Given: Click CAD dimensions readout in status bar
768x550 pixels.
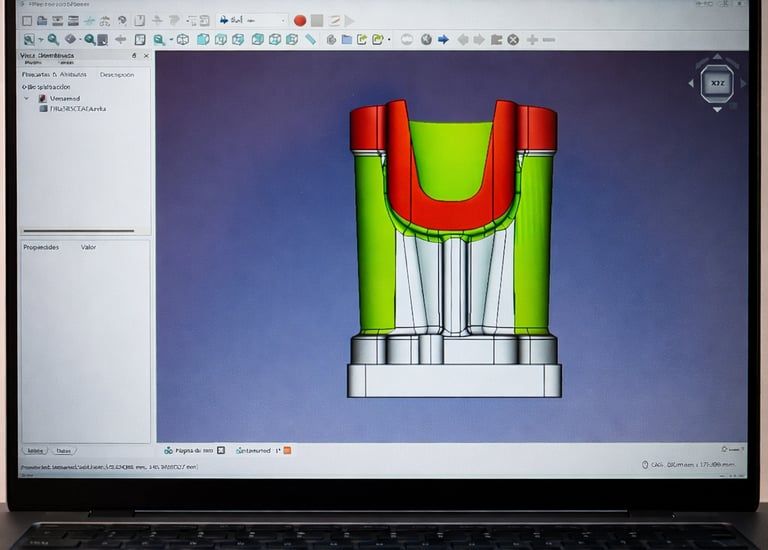Looking at the screenshot, I should pos(689,464).
